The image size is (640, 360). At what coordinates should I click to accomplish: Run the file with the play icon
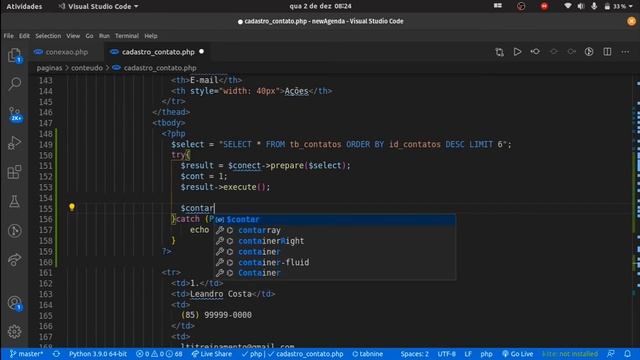517,52
